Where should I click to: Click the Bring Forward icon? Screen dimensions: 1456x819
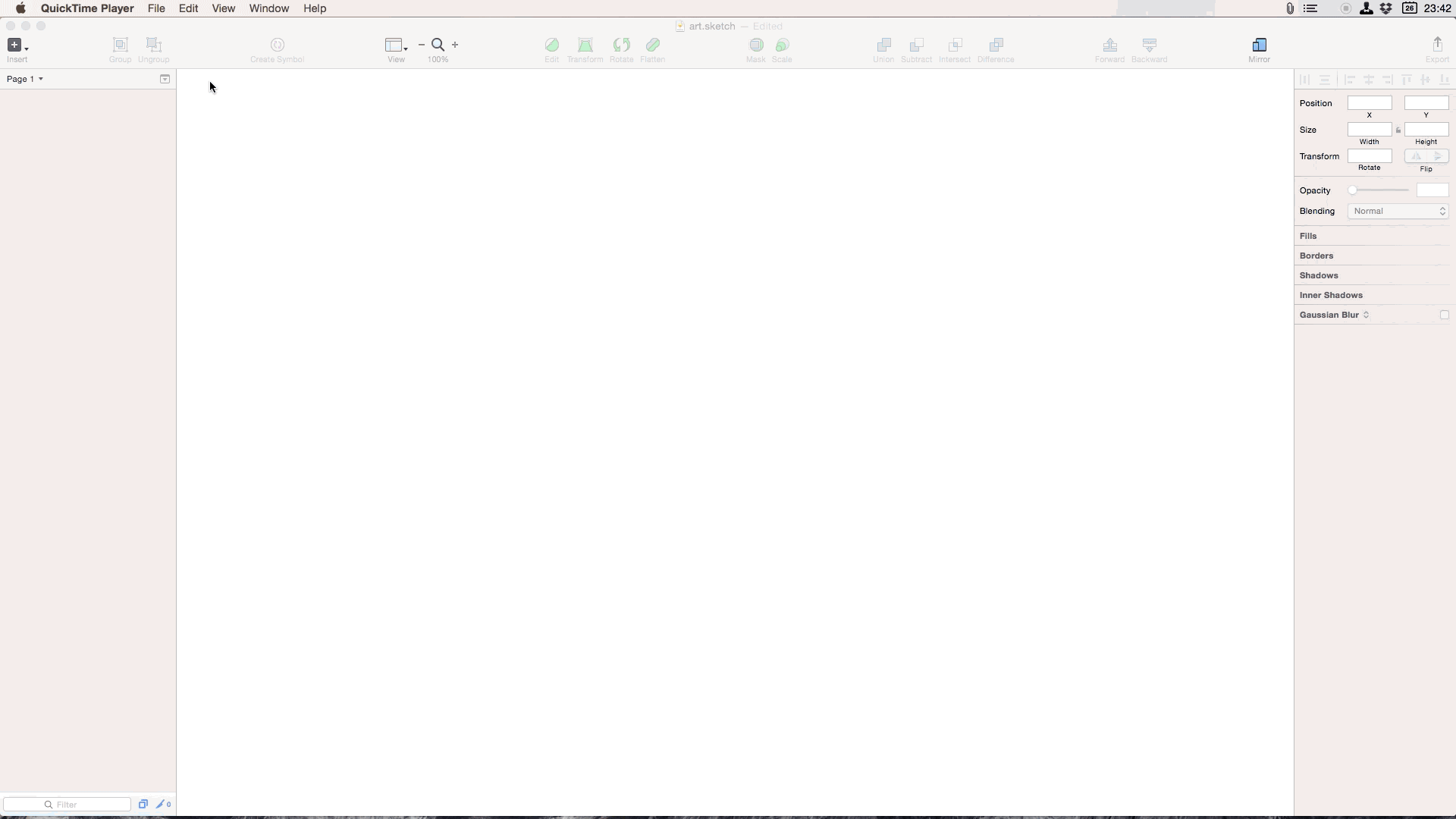[1109, 45]
